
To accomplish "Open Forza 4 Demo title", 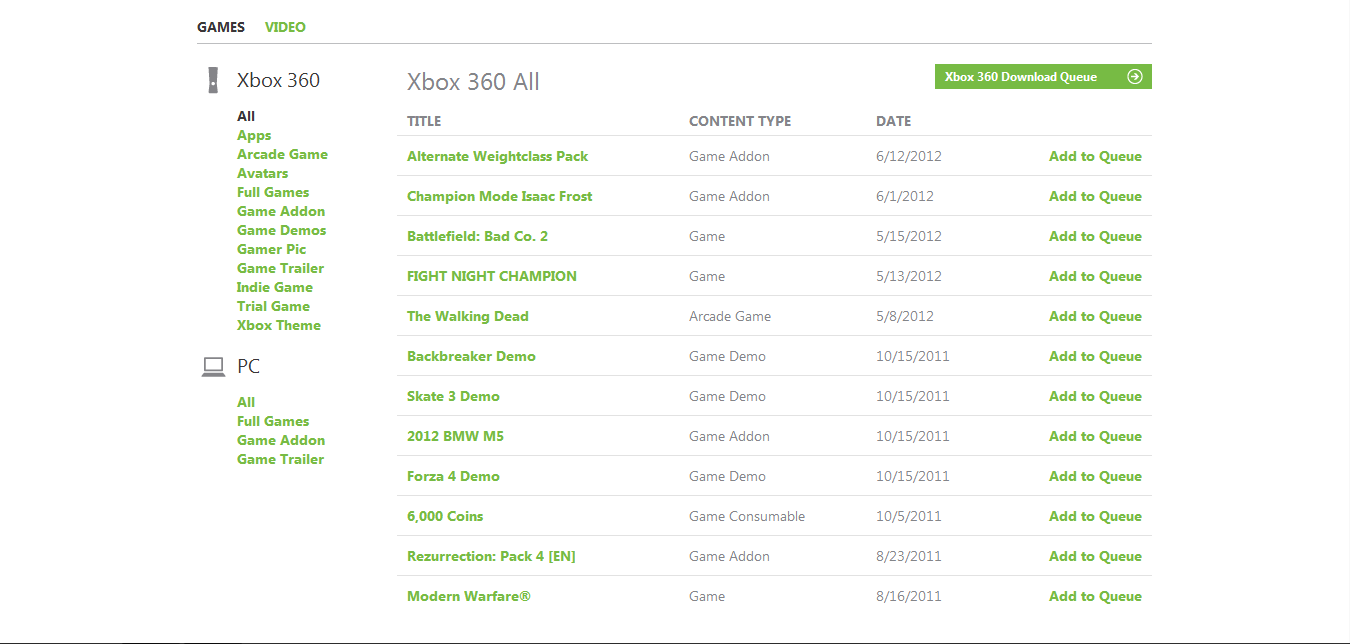I will 453,476.
